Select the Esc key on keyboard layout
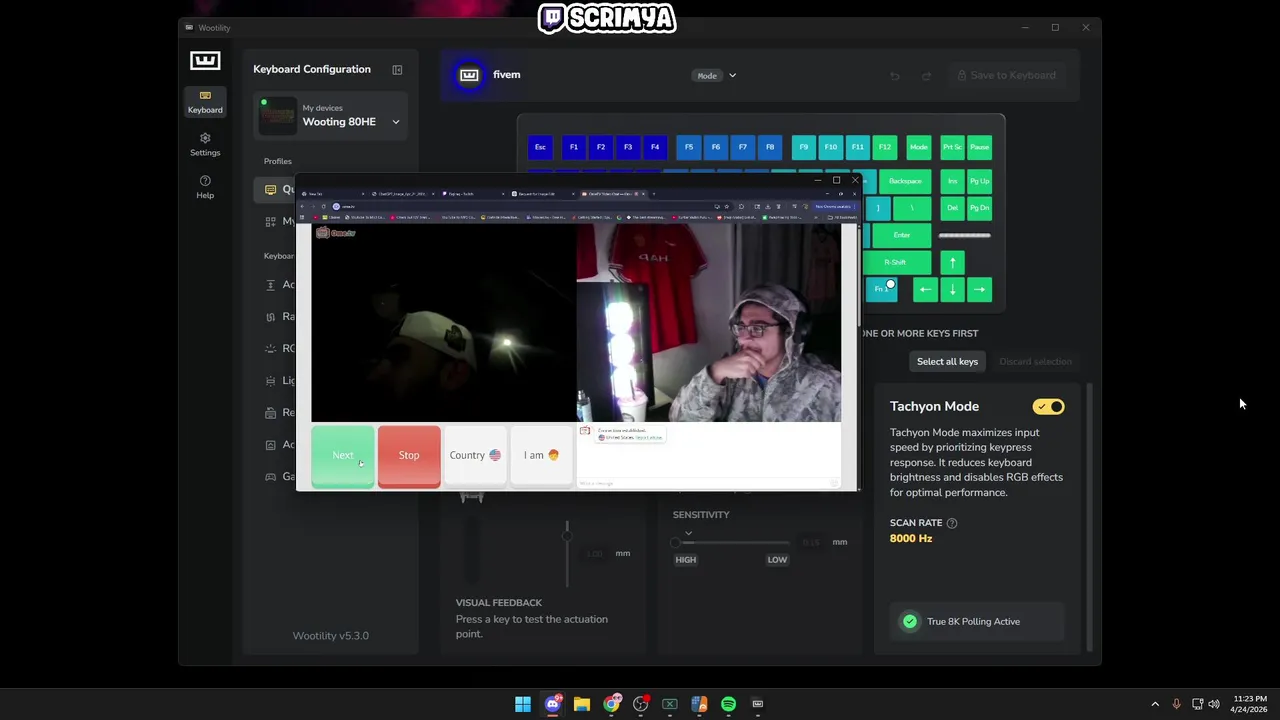This screenshot has width=1280, height=720. click(540, 147)
